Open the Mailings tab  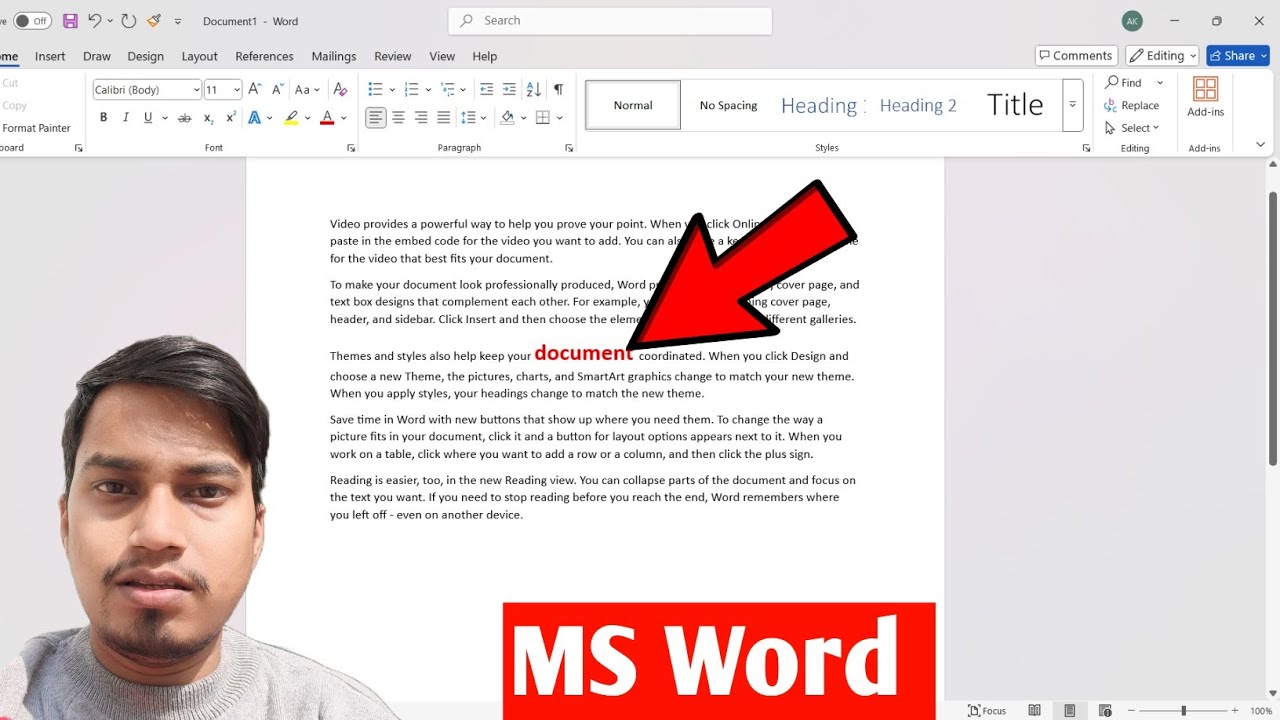pyautogui.click(x=334, y=57)
